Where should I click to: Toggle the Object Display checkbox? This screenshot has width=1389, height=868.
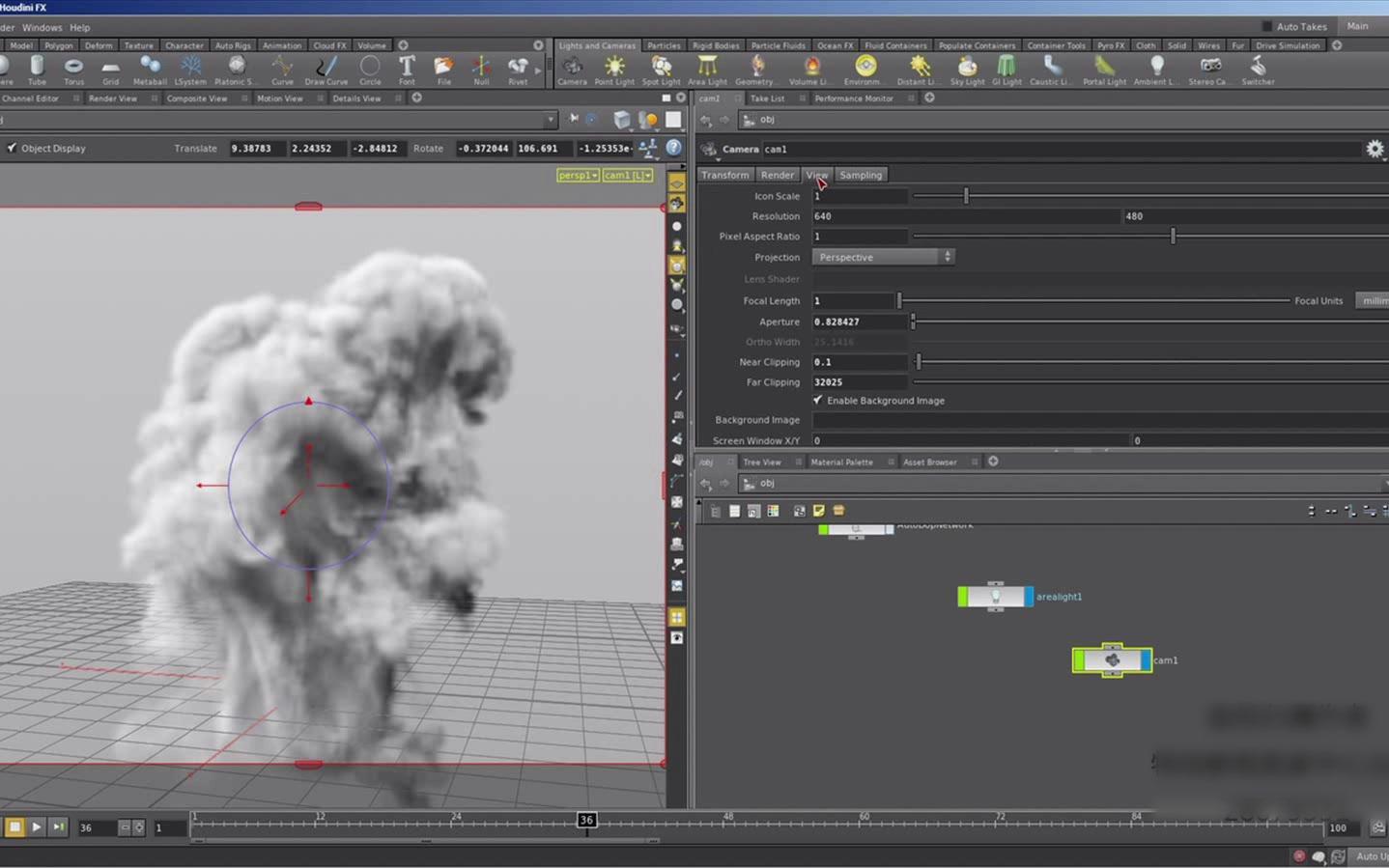coord(12,148)
